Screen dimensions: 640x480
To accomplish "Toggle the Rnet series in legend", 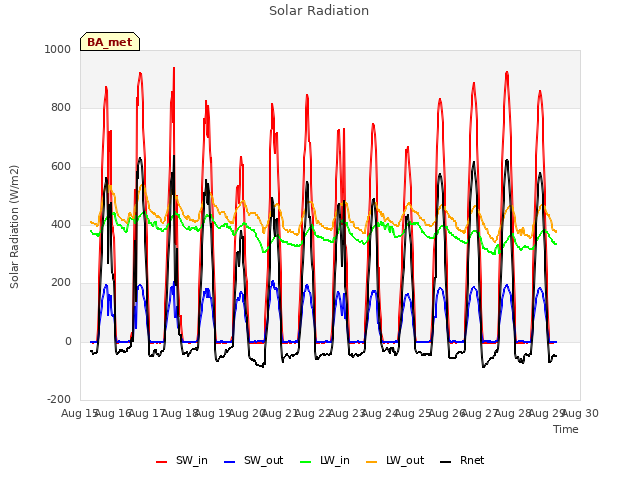I will coord(462,460).
